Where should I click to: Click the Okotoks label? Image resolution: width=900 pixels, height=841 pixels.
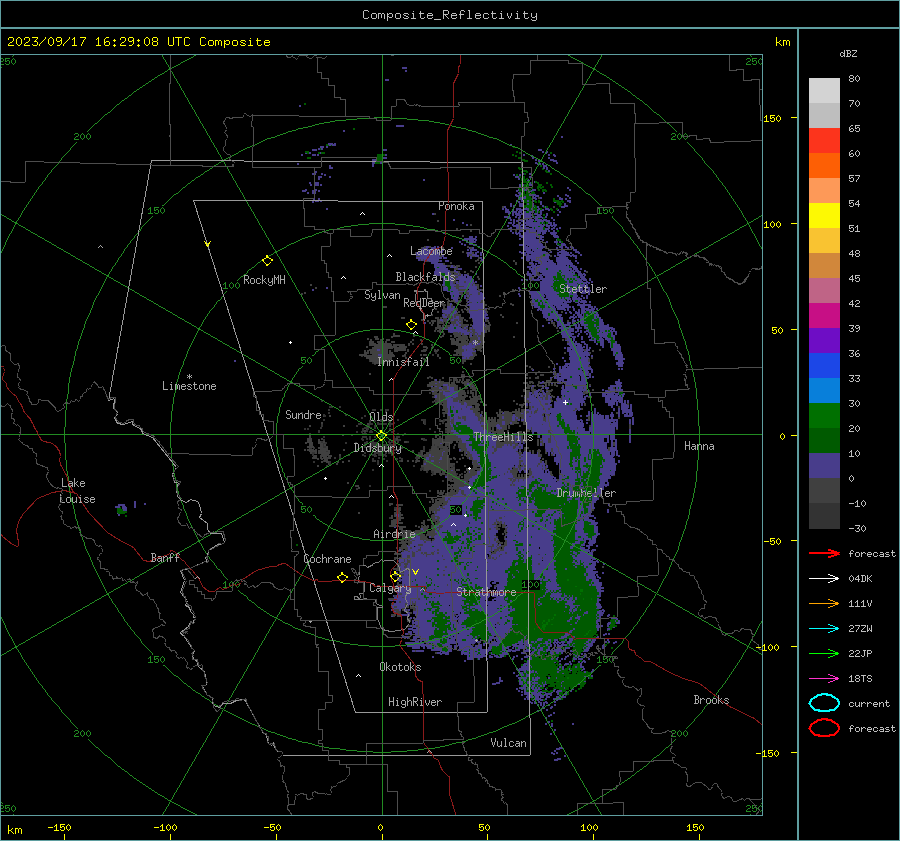400,667
